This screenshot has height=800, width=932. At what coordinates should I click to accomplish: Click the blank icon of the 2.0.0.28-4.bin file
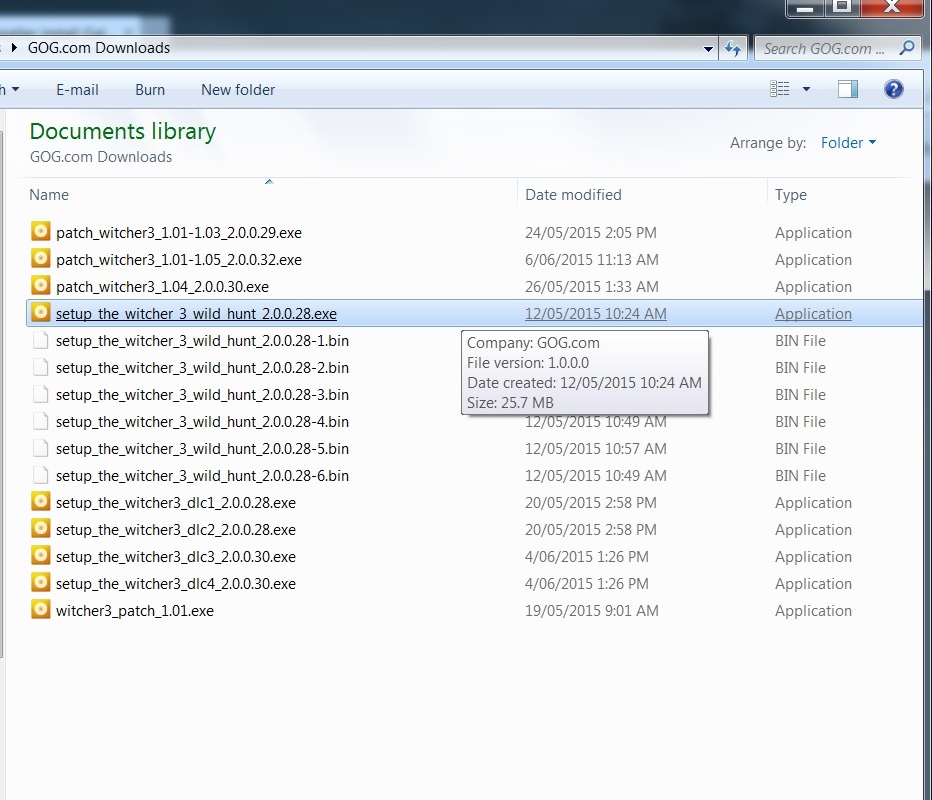pos(40,421)
